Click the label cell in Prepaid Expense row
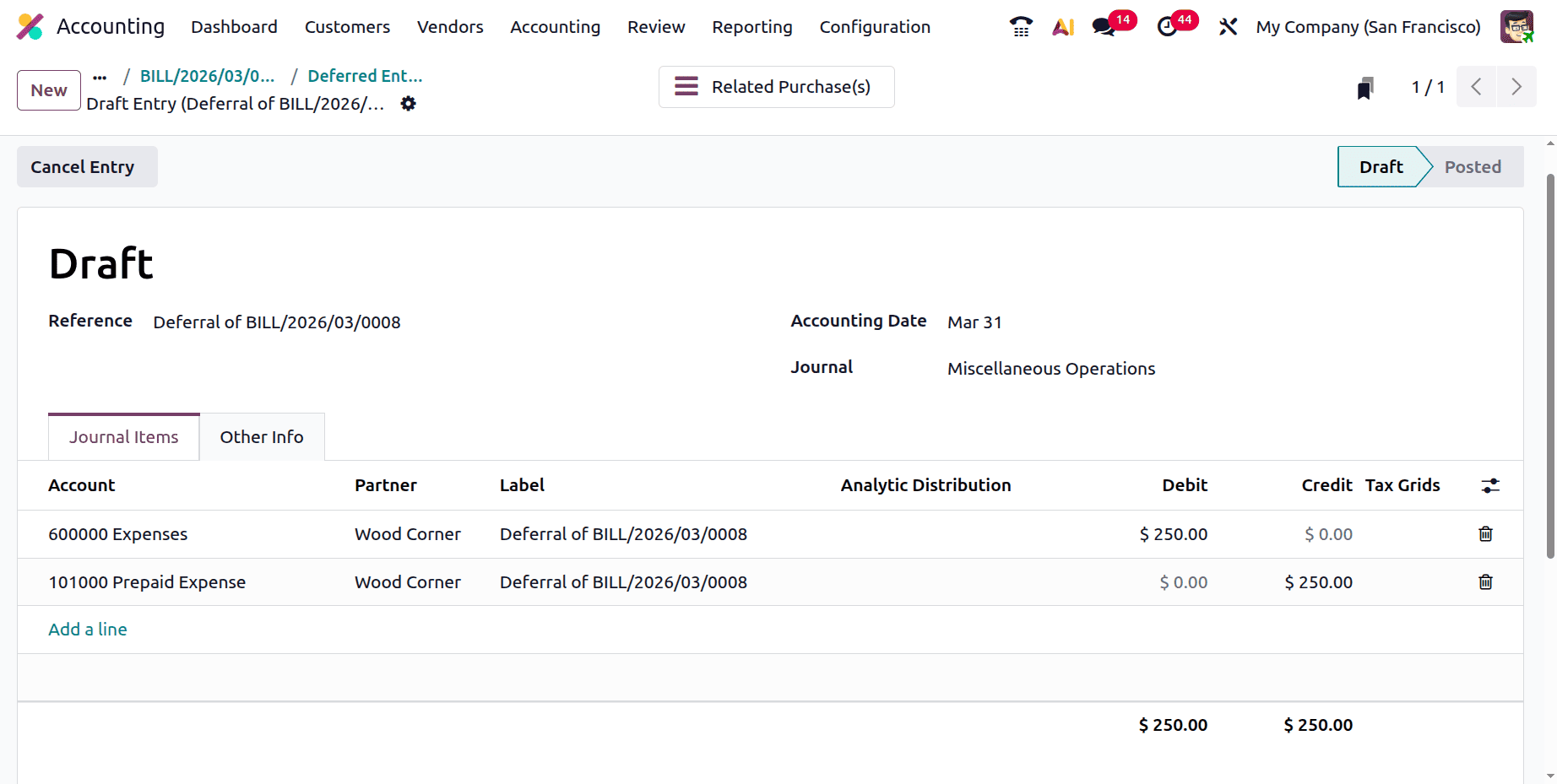The height and width of the screenshot is (784, 1557). pos(623,582)
